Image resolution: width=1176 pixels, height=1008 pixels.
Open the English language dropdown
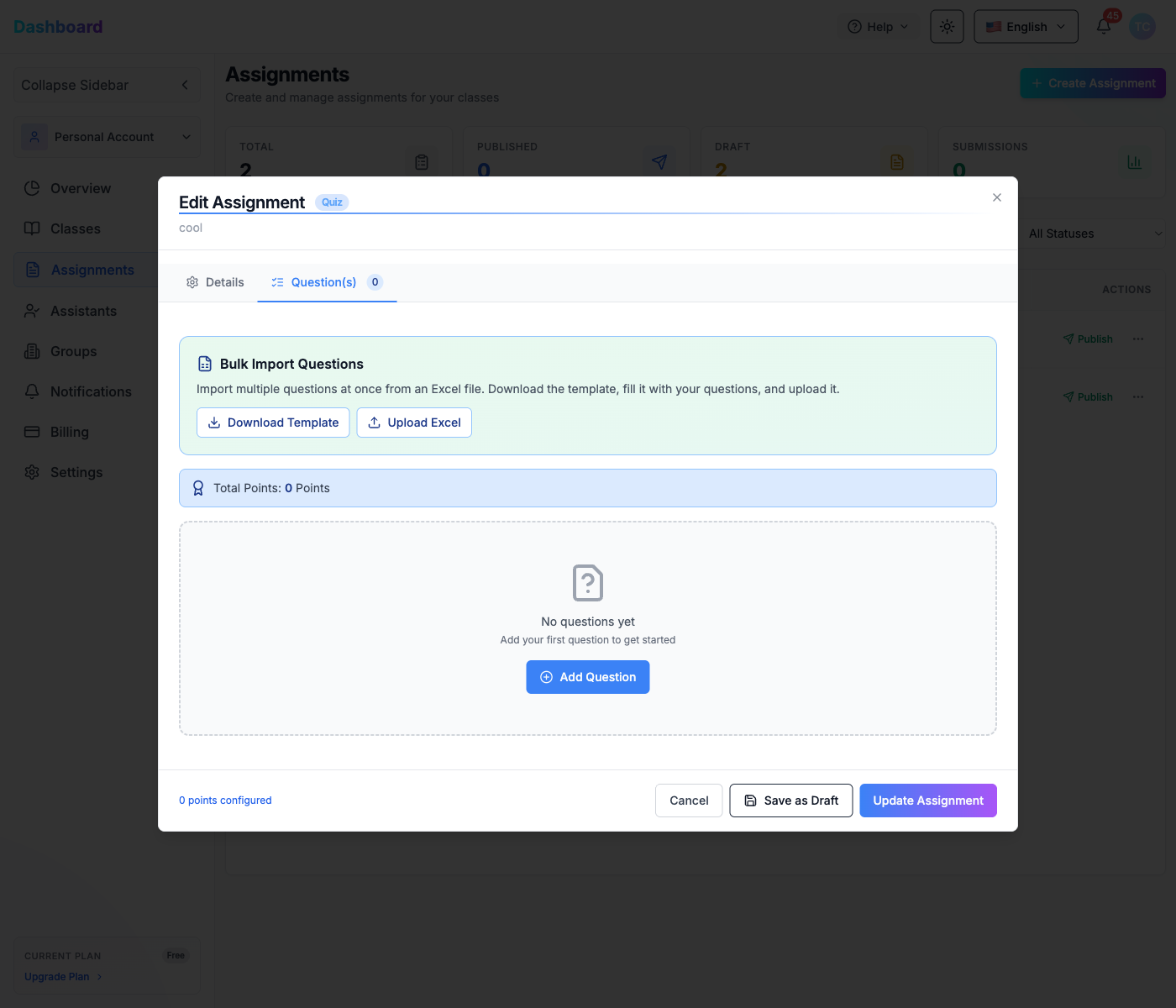coord(1026,26)
